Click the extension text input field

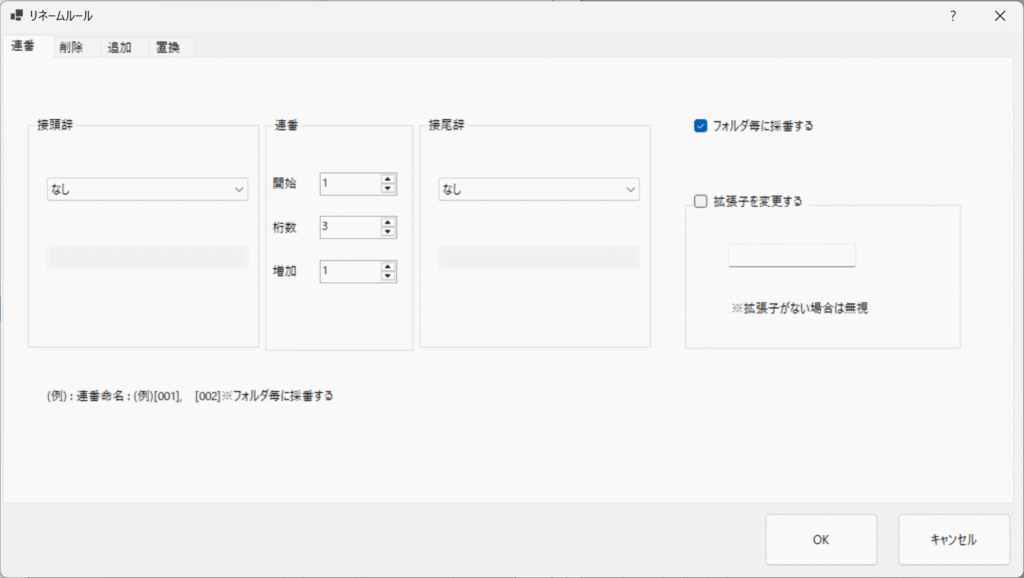(792, 256)
